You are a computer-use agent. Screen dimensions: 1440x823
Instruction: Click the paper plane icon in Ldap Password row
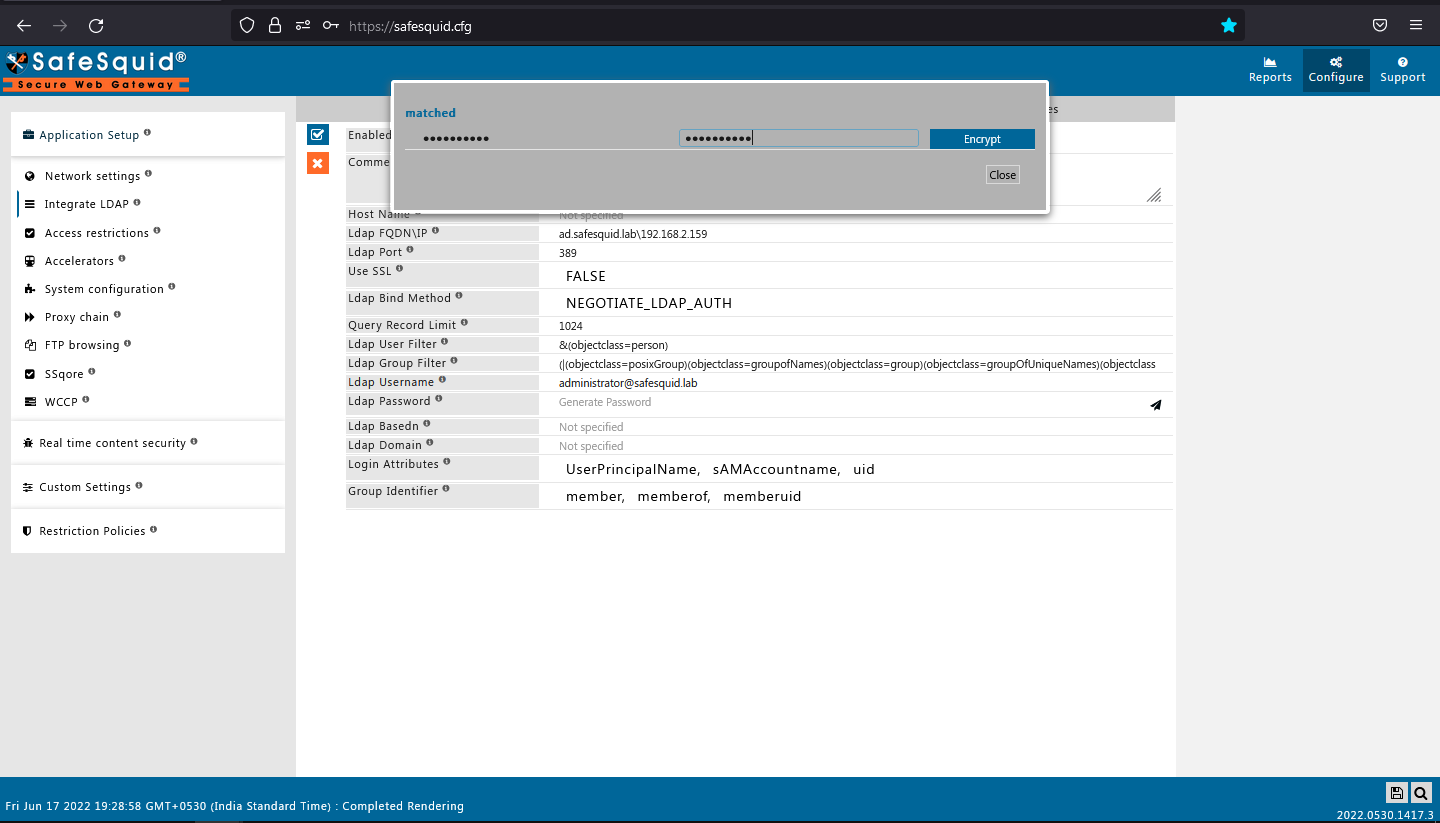1156,405
